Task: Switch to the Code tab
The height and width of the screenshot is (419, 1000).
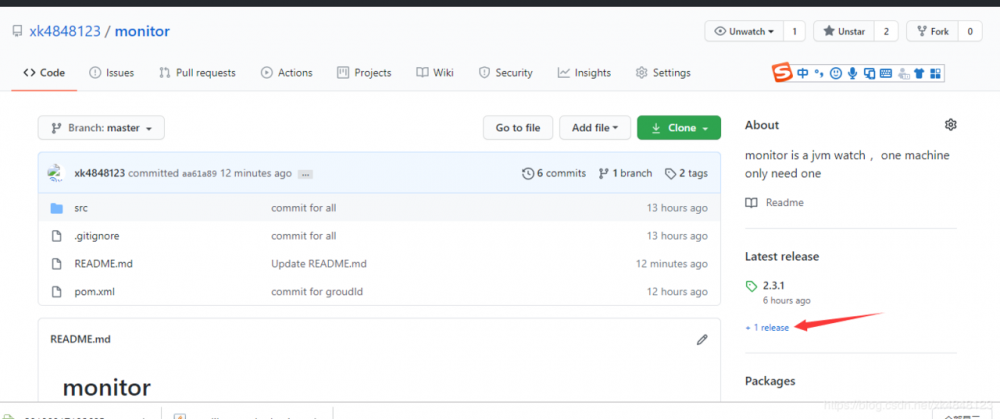Action: point(44,73)
